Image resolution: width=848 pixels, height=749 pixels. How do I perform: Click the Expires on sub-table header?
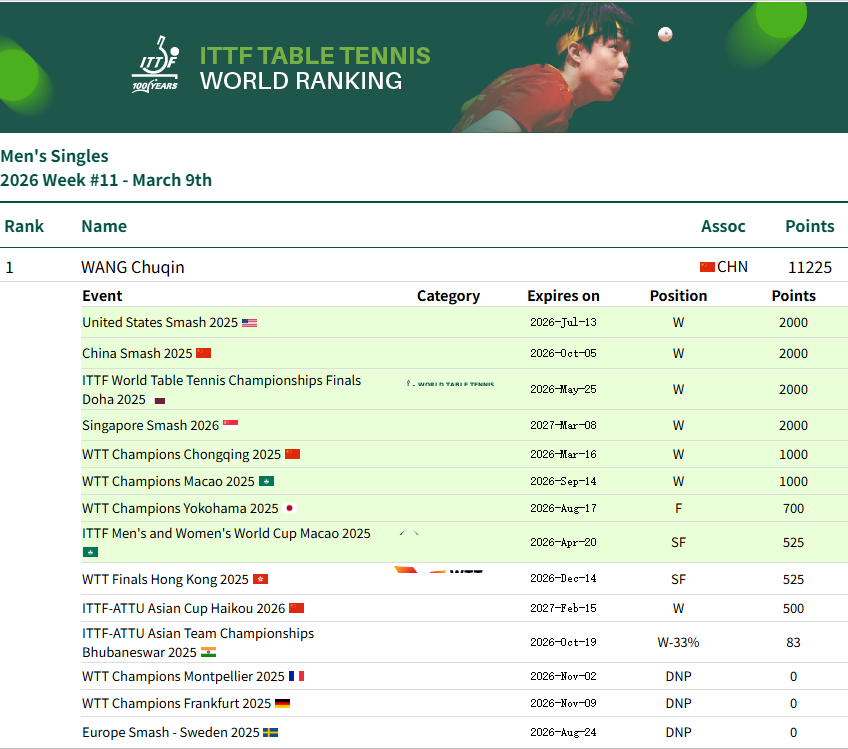[x=564, y=296]
